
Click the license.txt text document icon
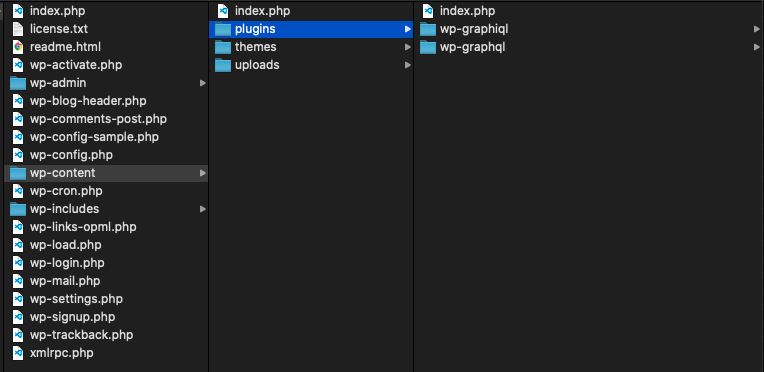coord(18,29)
